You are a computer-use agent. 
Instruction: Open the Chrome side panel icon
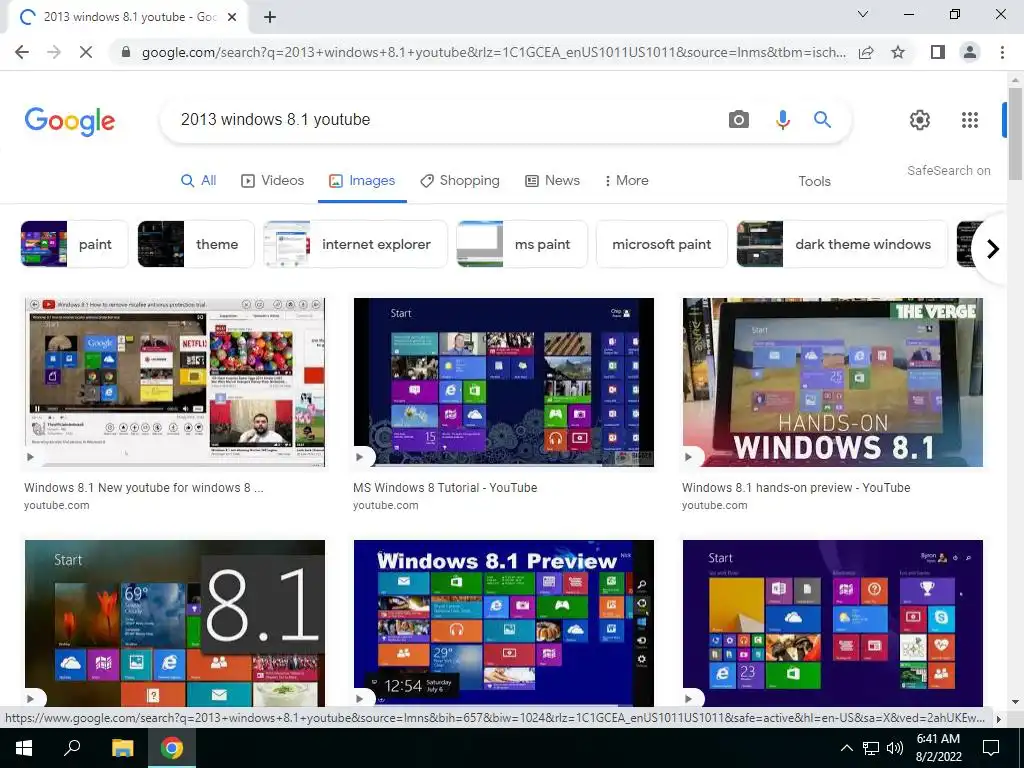[x=938, y=52]
